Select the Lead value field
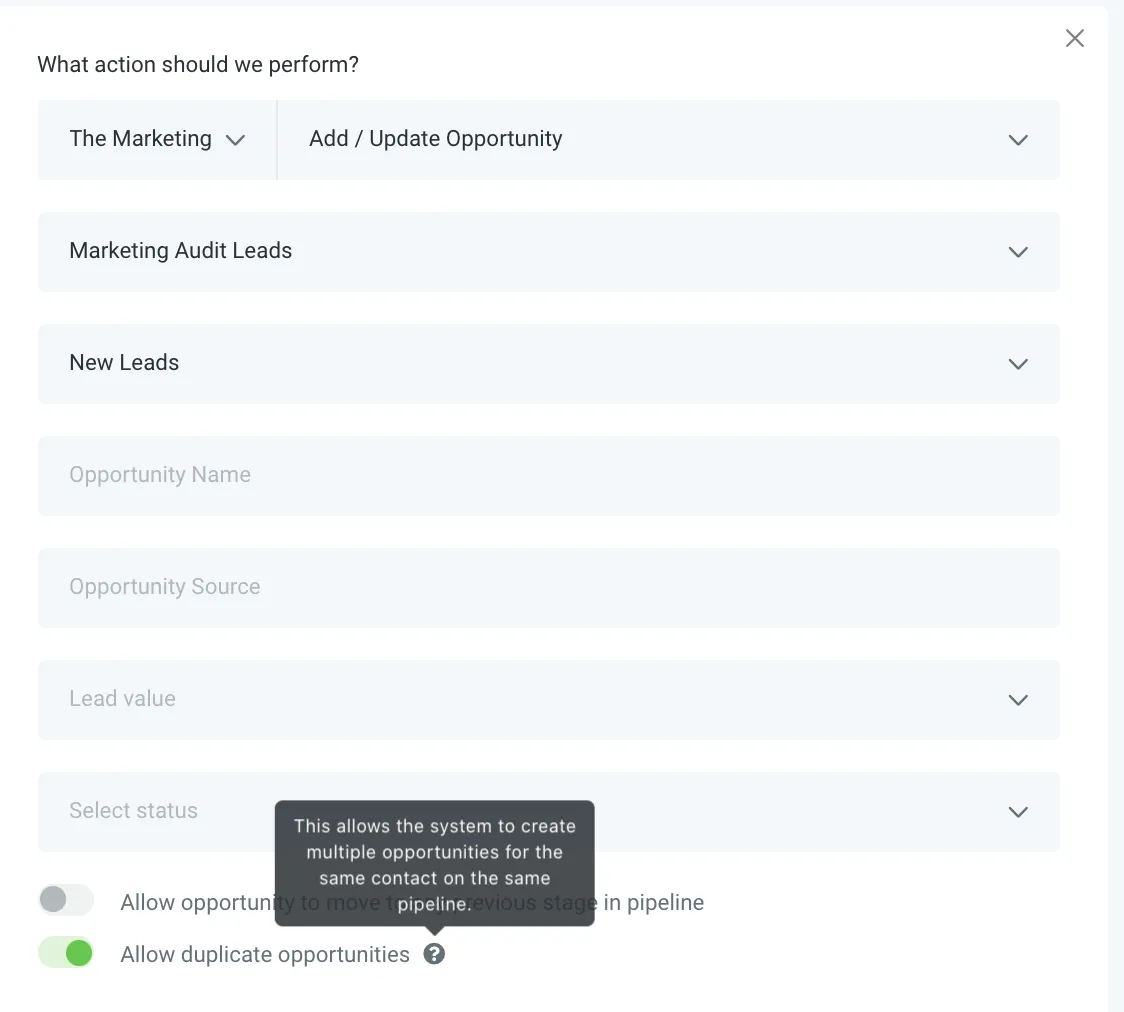The image size is (1124, 1012). click(x=549, y=700)
